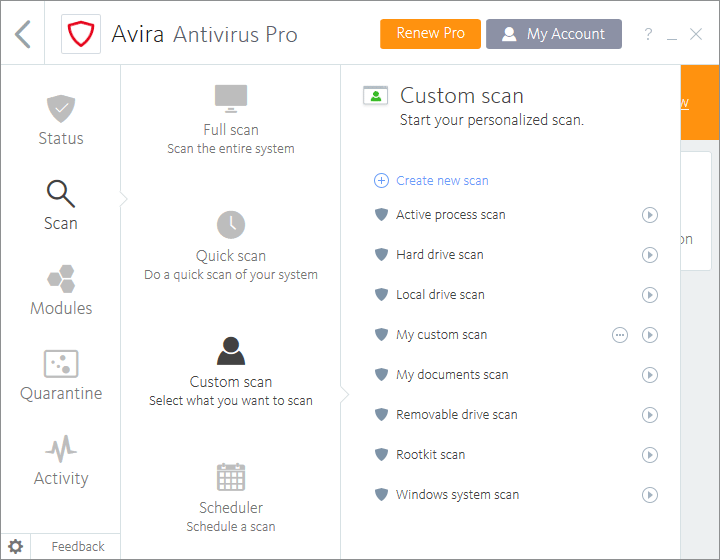Select the Windows system scan text
The height and width of the screenshot is (560, 720).
coord(457,495)
